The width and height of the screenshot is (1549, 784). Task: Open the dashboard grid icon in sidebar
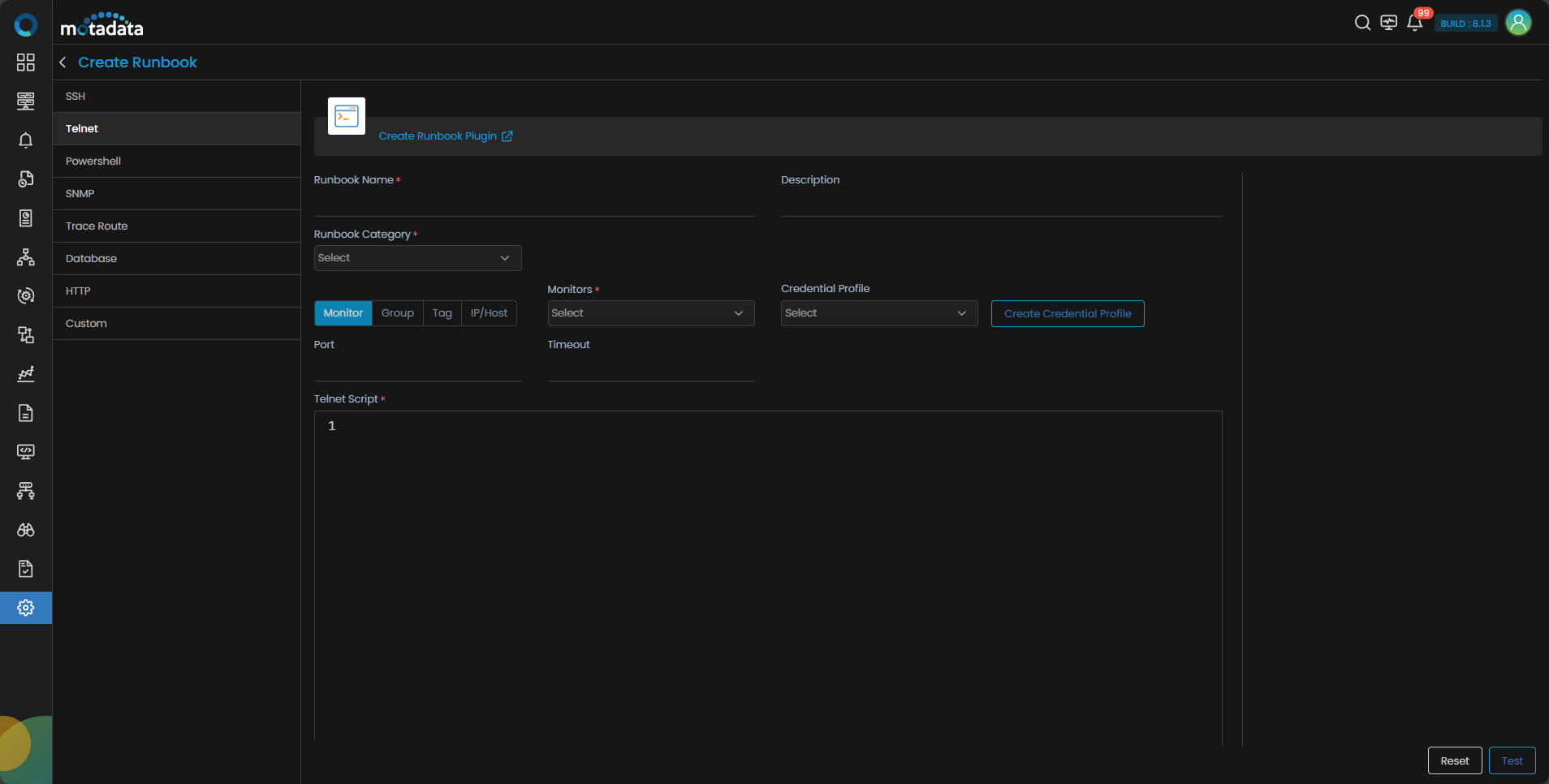click(x=26, y=62)
